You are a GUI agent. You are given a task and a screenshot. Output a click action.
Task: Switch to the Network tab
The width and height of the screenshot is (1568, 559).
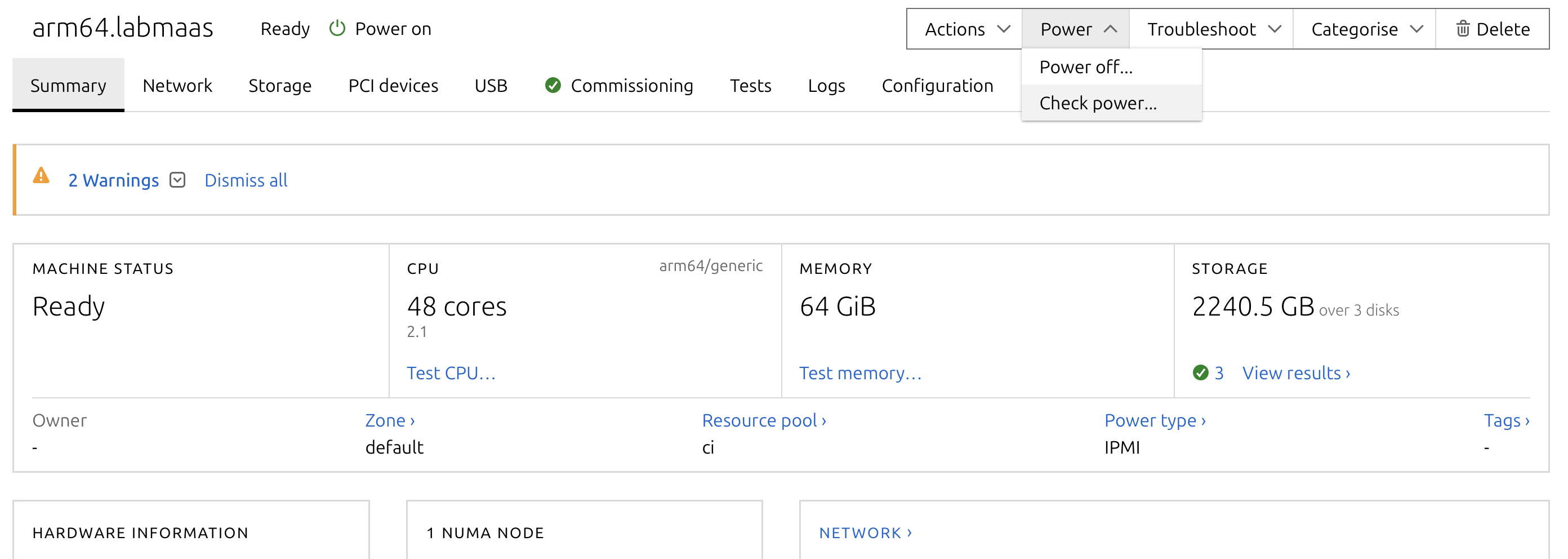tap(177, 85)
